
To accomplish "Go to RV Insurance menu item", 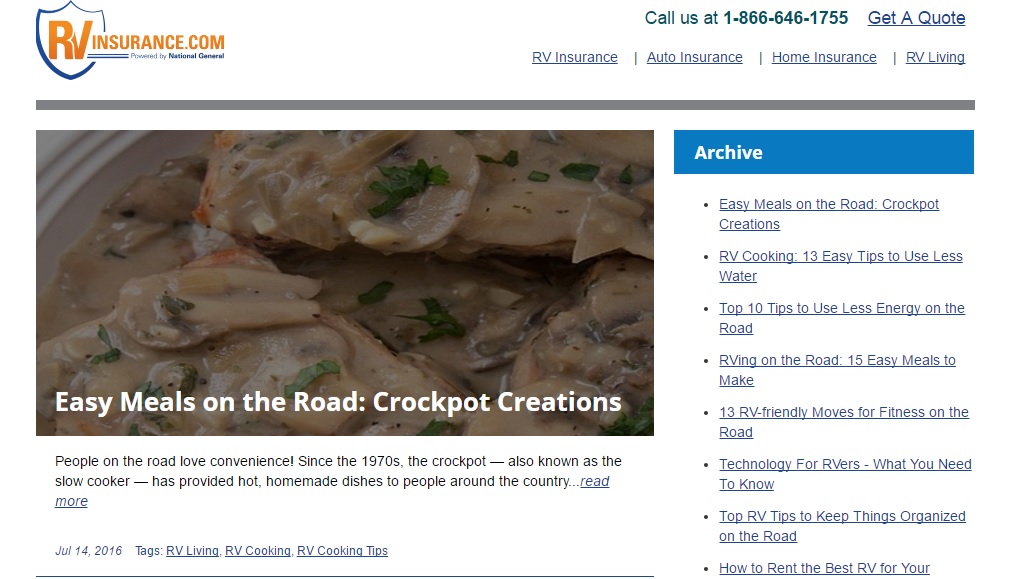I will point(574,57).
